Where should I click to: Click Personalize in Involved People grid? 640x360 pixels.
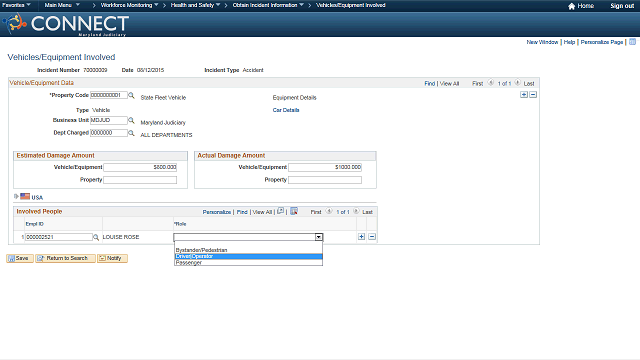click(x=217, y=212)
